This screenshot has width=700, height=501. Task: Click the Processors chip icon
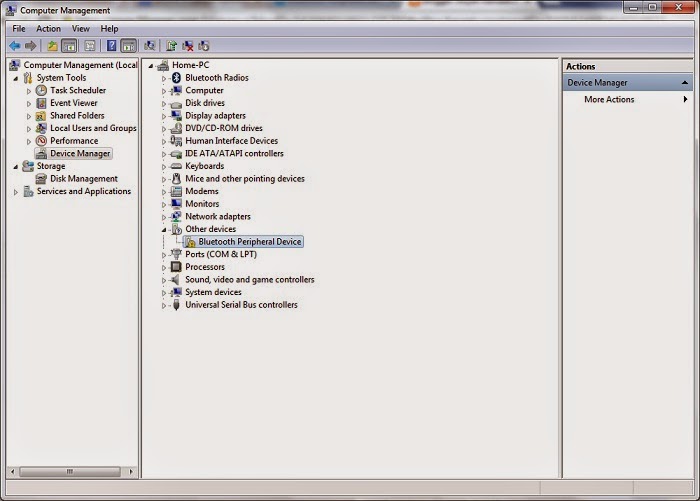coord(176,267)
